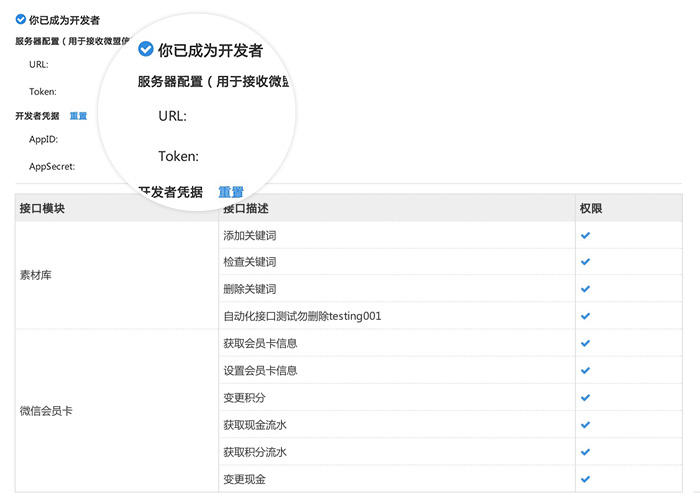This screenshot has height=504, width=700.
Task: Toggle the 获取现金流水 permission check
Action: point(586,425)
